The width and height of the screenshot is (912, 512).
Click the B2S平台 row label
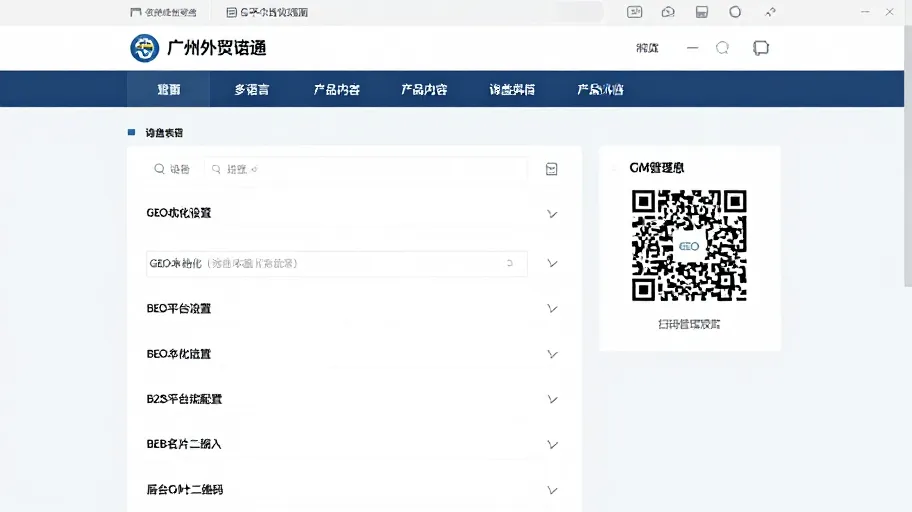pyautogui.click(x=184, y=399)
